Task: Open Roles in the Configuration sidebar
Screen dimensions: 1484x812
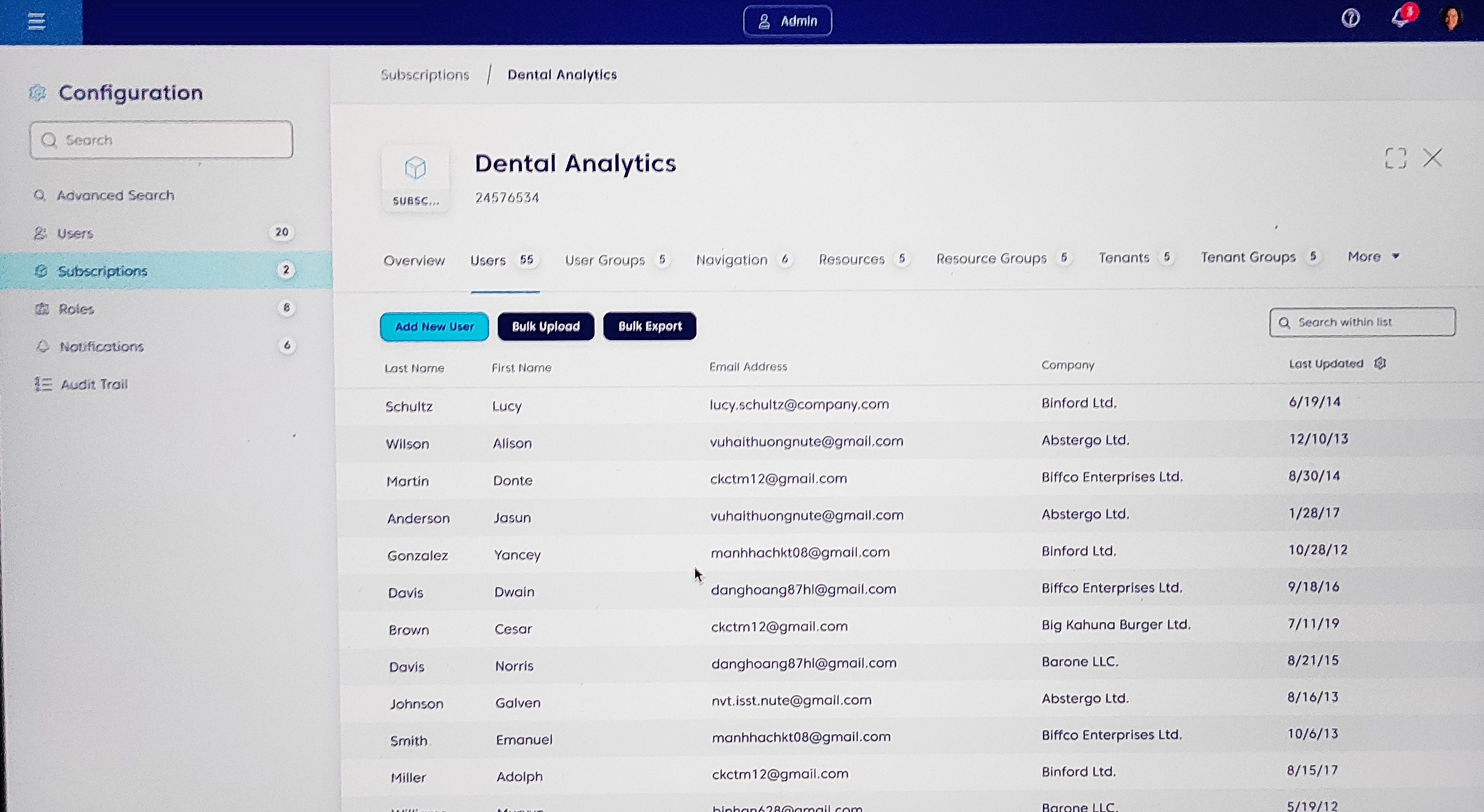Action: coord(76,309)
